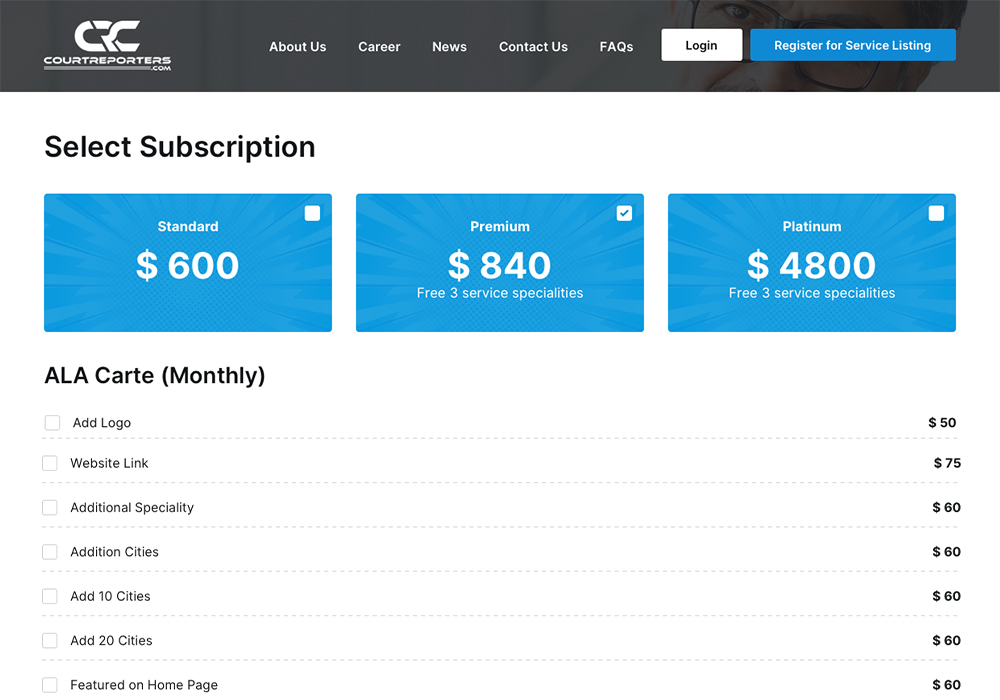Open the News section
The width and height of the screenshot is (1000, 700).
[449, 46]
